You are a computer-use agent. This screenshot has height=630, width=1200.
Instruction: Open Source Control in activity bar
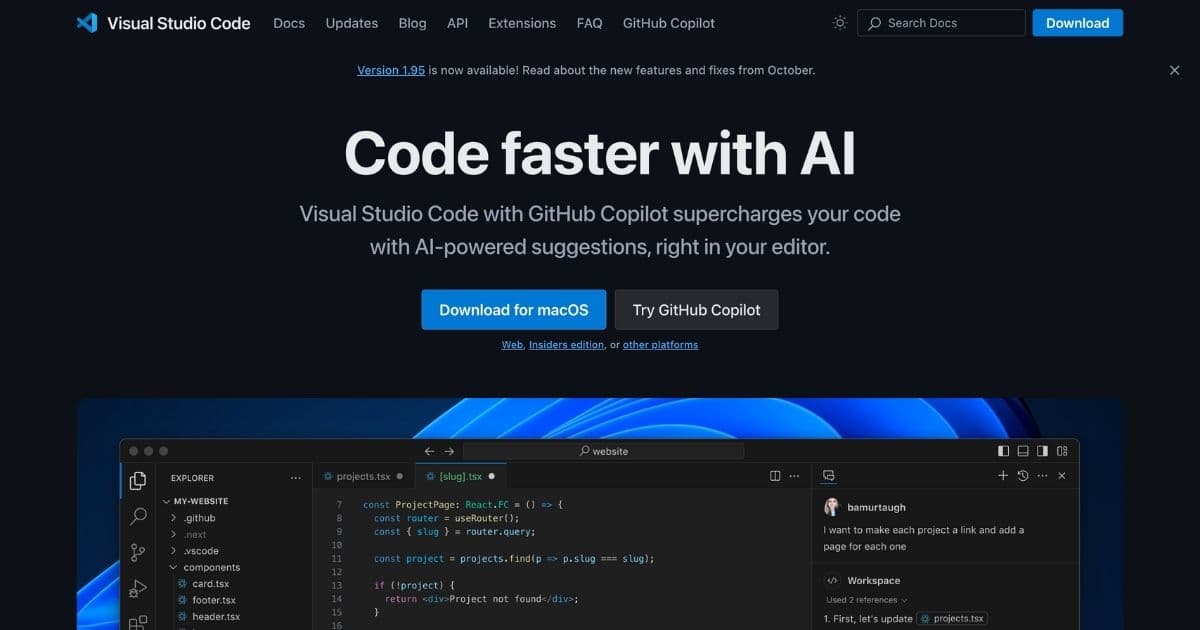[x=138, y=553]
